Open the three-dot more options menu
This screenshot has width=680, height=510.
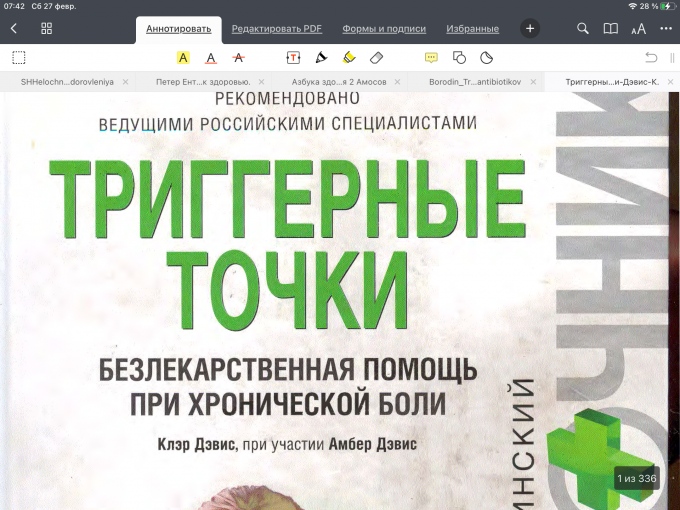click(x=665, y=29)
